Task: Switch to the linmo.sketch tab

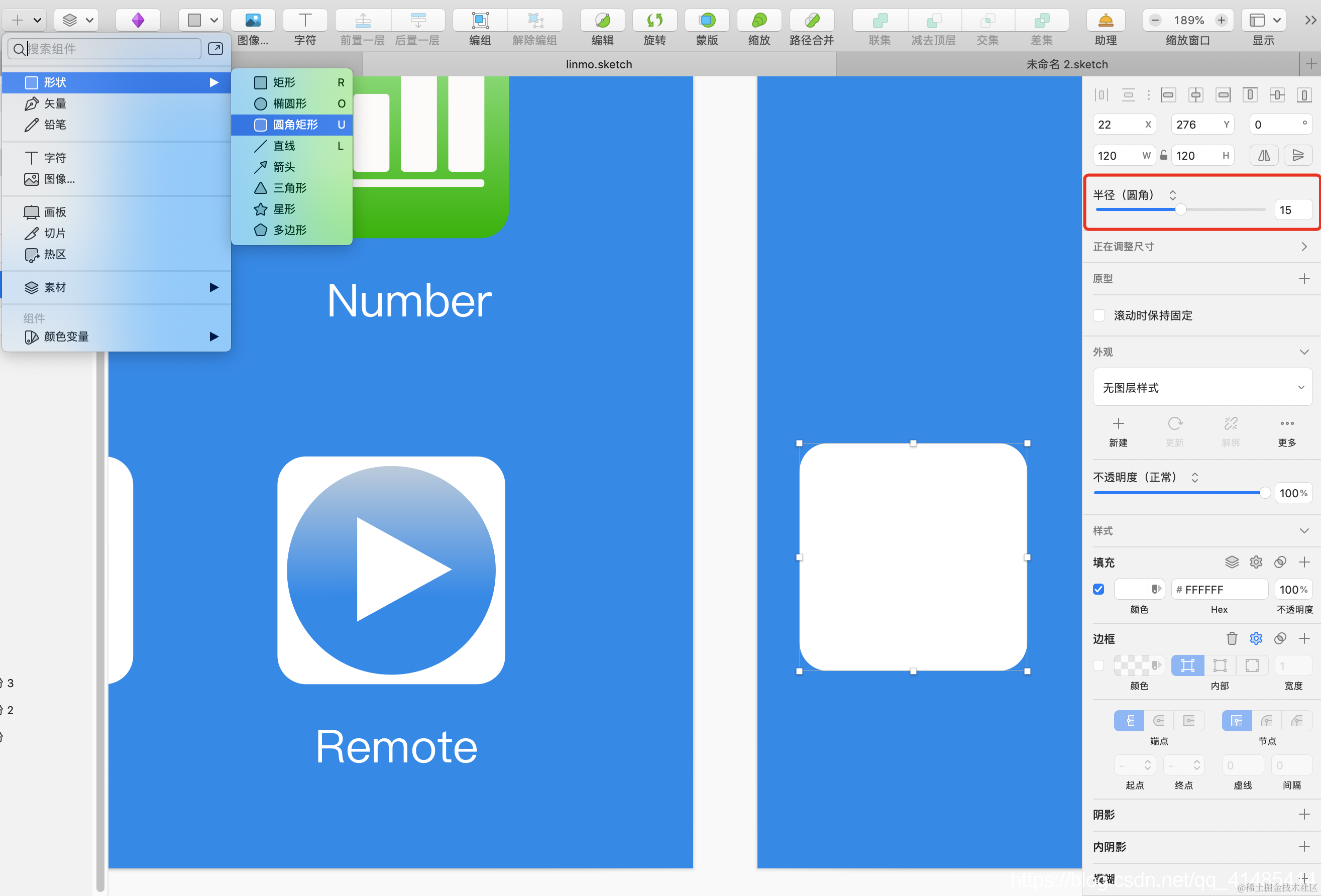Action: pyautogui.click(x=599, y=64)
